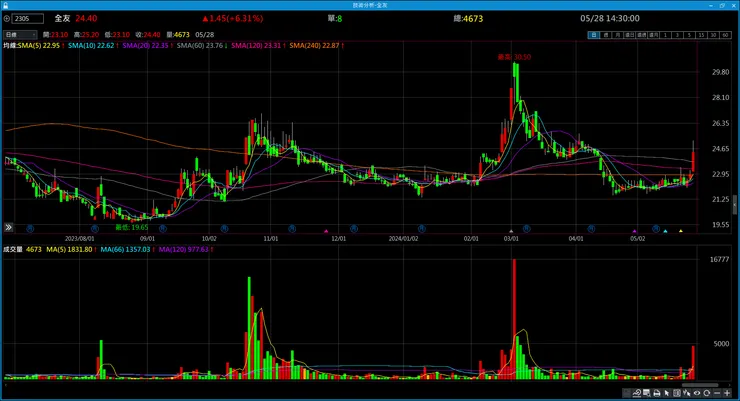Viewport: 740px width, 401px height.
Task: Click the magenta triangle marker before 12/01
Action: click(326, 231)
